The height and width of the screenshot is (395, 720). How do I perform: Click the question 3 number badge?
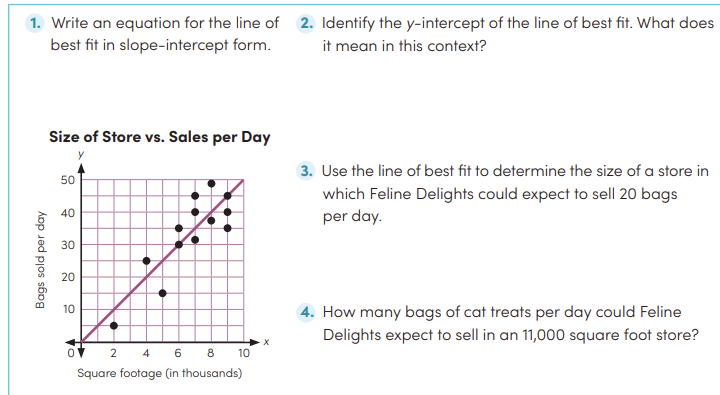[306, 171]
